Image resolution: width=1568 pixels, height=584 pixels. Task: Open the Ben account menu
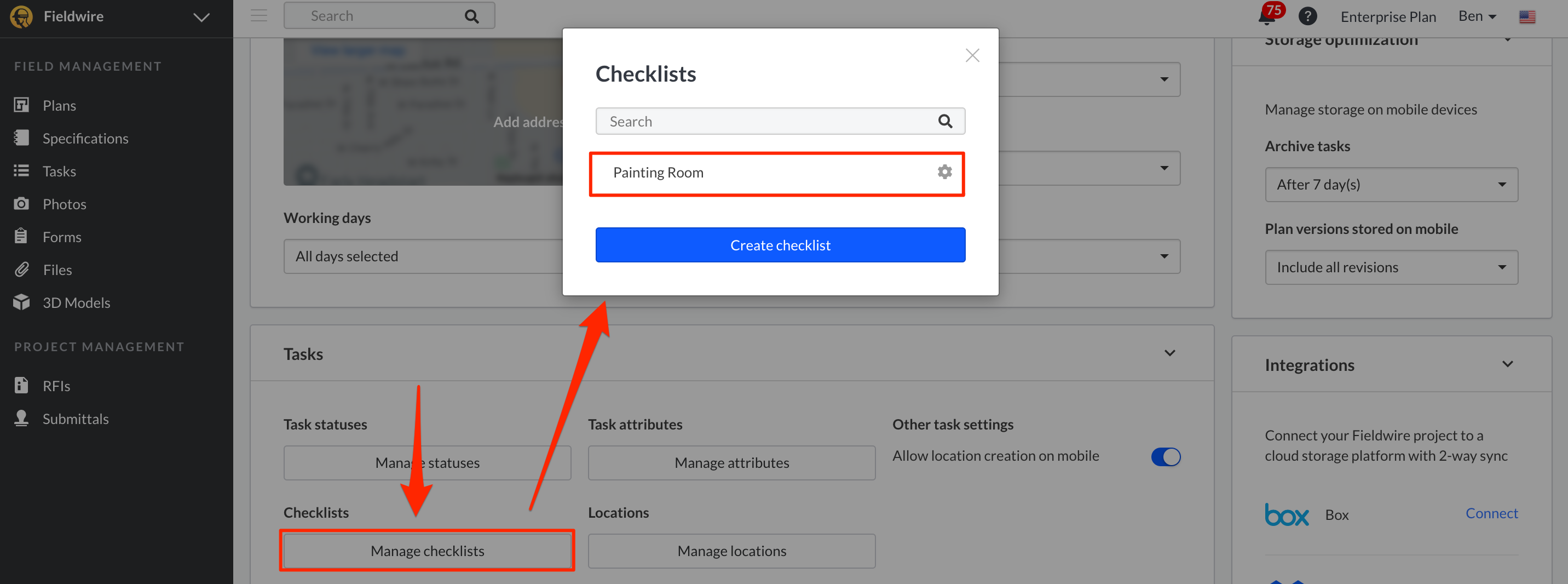[x=1475, y=16]
